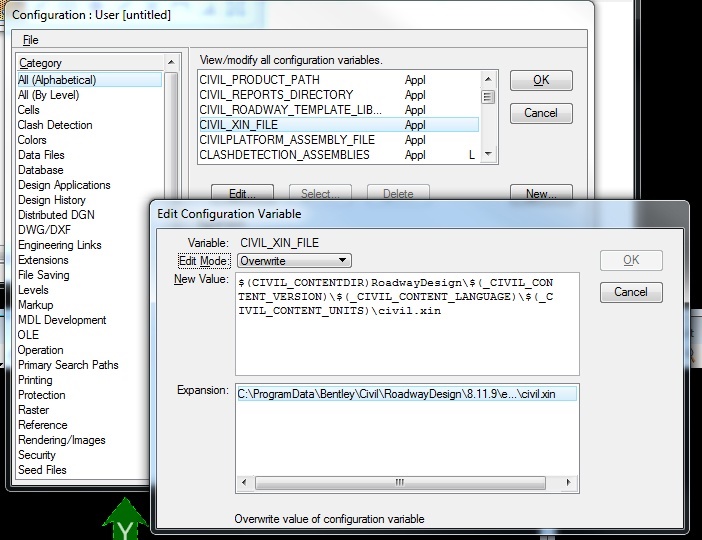Click Category list scroll up arrow
The image size is (702, 540).
(x=171, y=62)
